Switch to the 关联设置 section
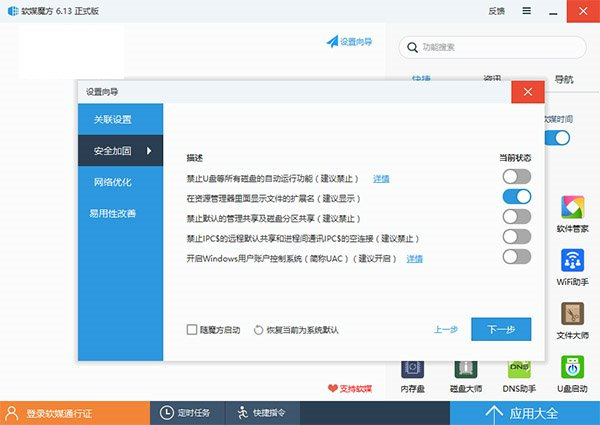Viewport: 600px width, 425px height. click(112, 120)
